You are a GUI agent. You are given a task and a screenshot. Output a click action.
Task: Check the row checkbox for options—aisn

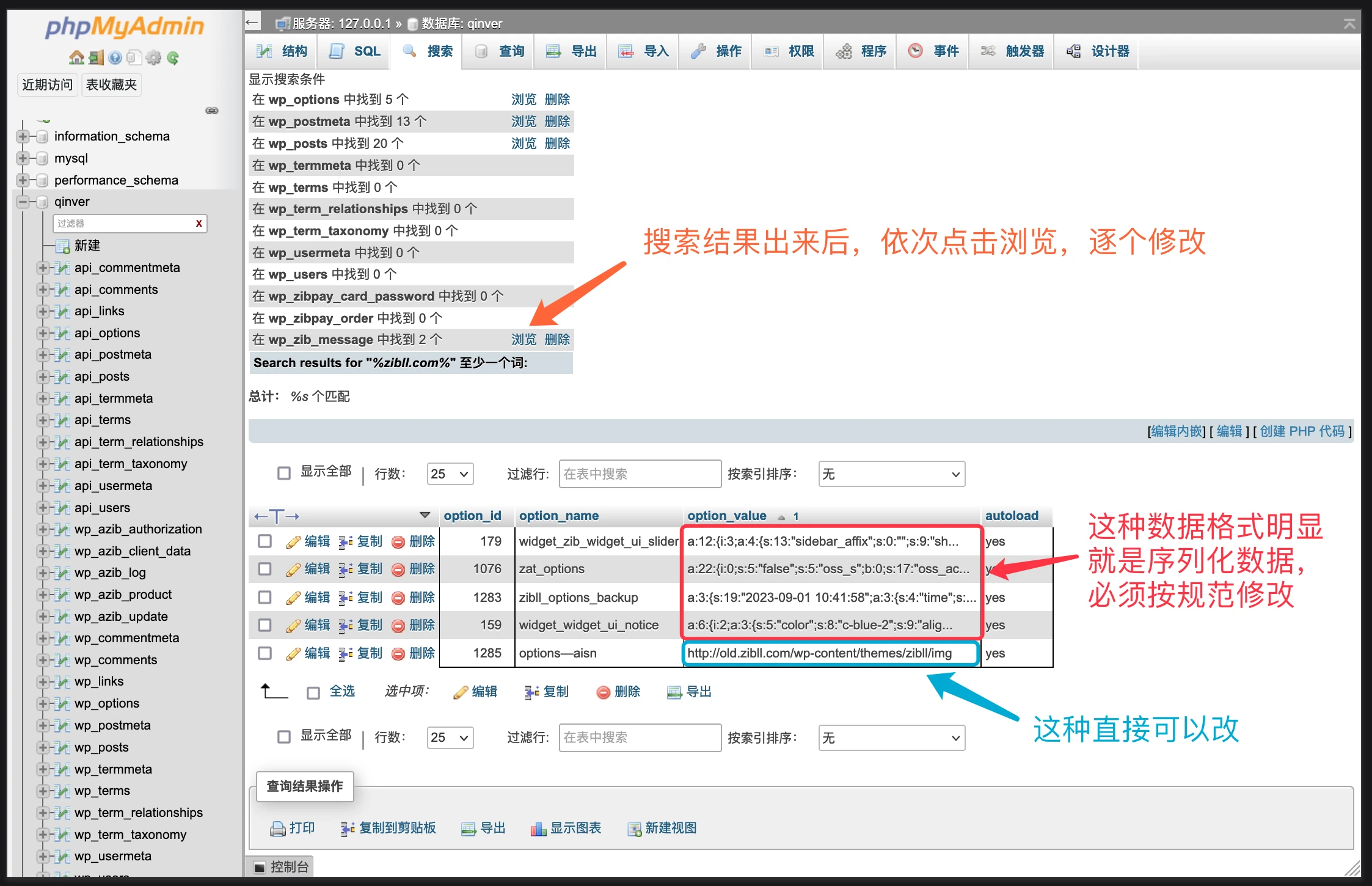265,653
